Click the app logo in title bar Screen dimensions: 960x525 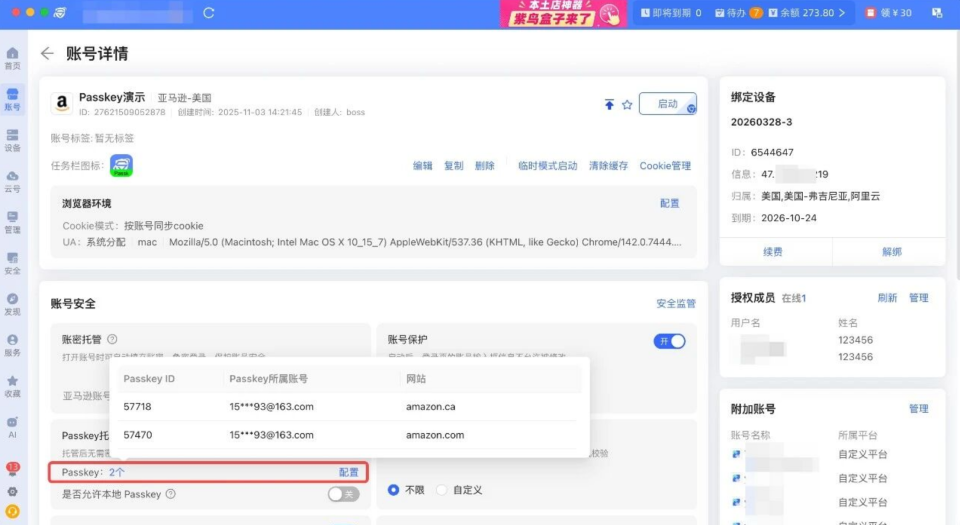pos(59,12)
